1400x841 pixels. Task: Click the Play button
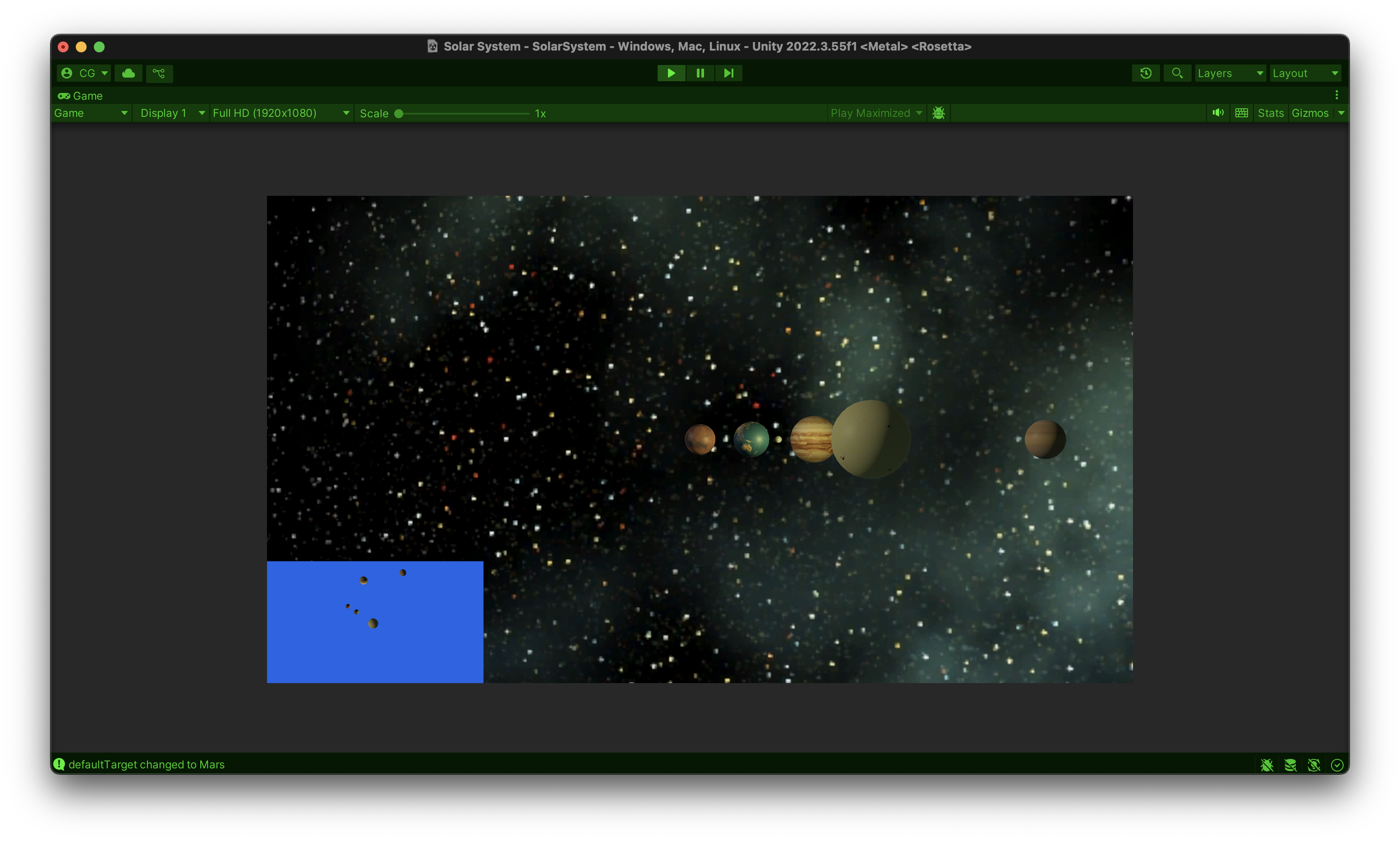(671, 73)
